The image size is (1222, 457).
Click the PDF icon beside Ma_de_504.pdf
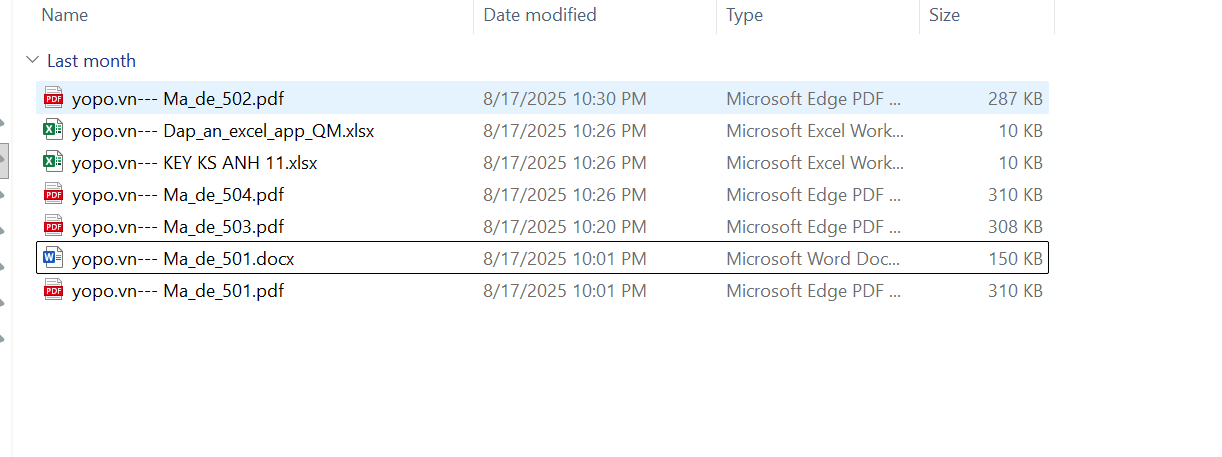pos(53,194)
